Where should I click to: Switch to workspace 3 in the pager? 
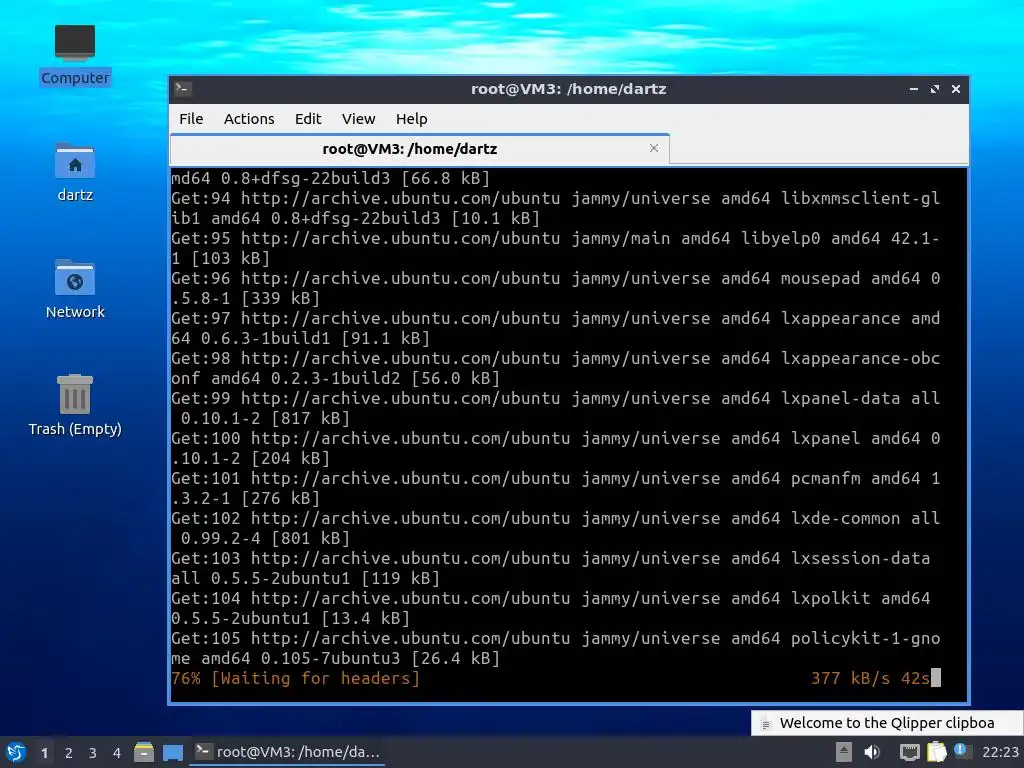coord(93,753)
